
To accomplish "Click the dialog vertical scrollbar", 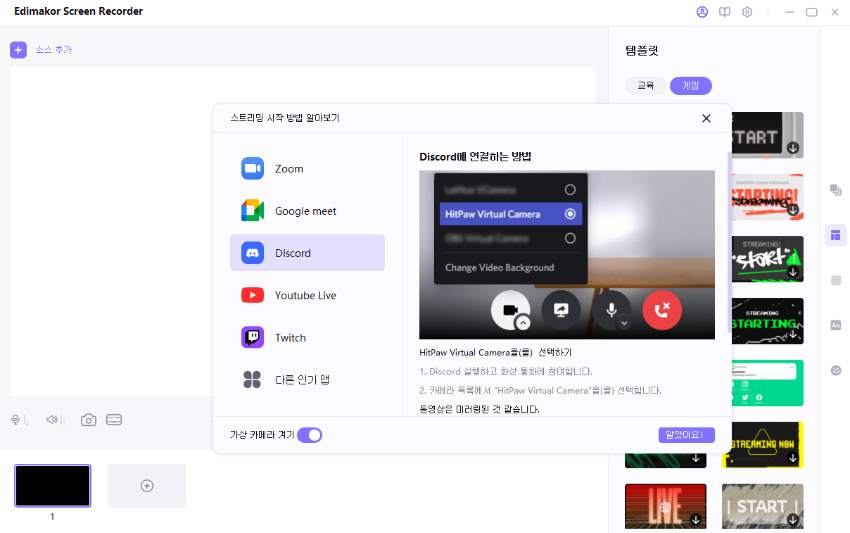I will click(x=729, y=242).
